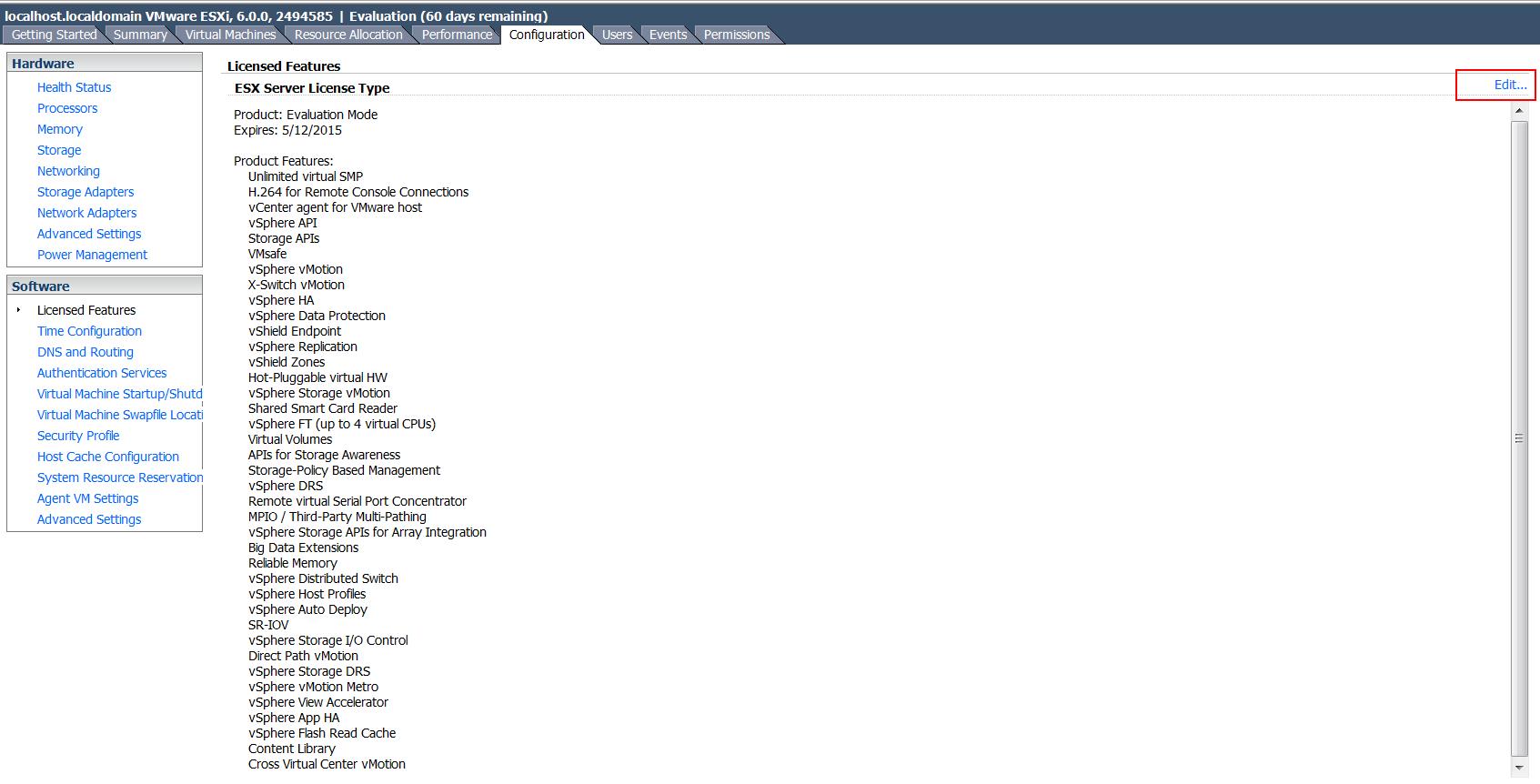Open Power Management settings
The width and height of the screenshot is (1540, 784).
click(x=92, y=255)
